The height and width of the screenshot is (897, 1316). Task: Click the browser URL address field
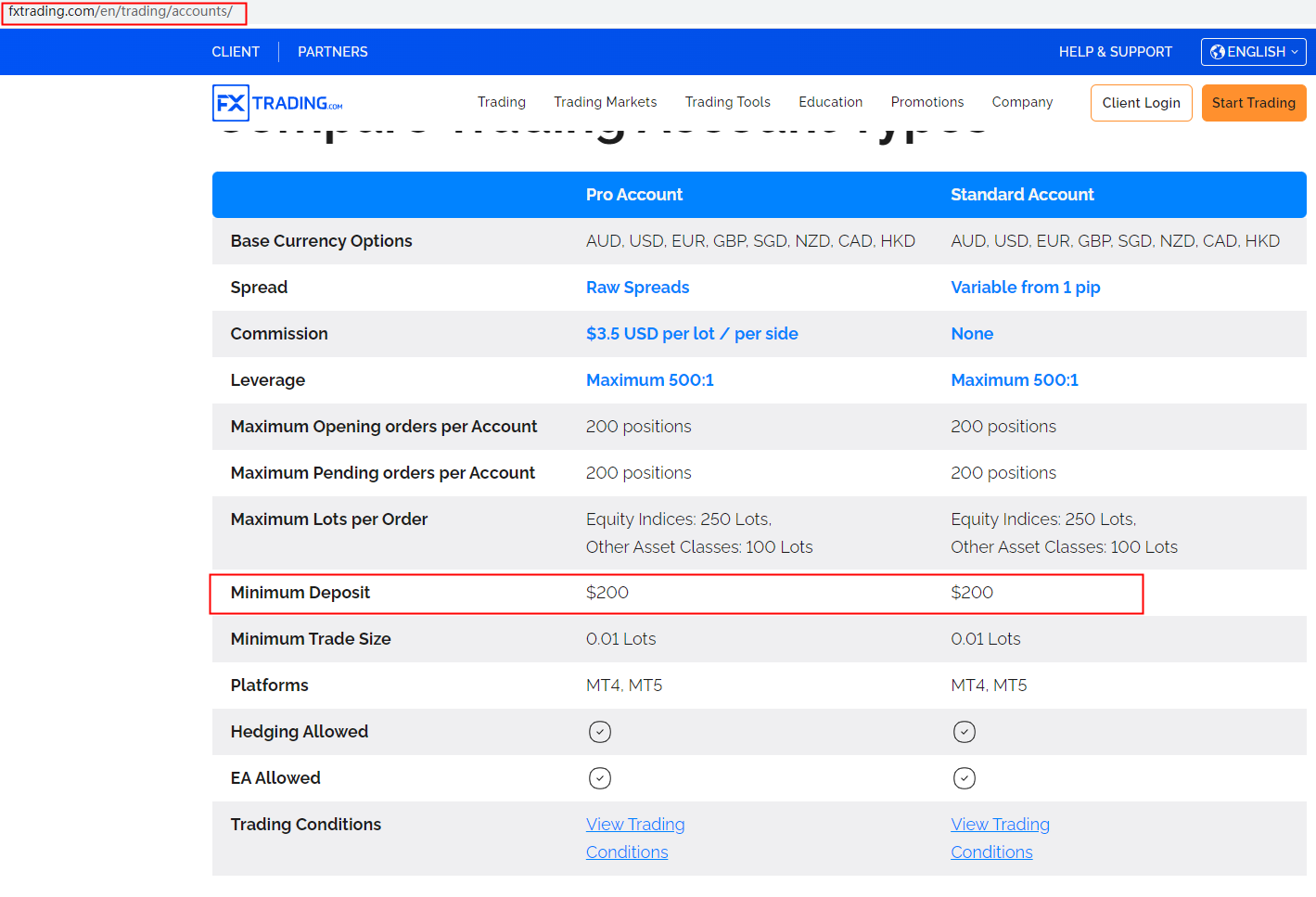tap(123, 12)
